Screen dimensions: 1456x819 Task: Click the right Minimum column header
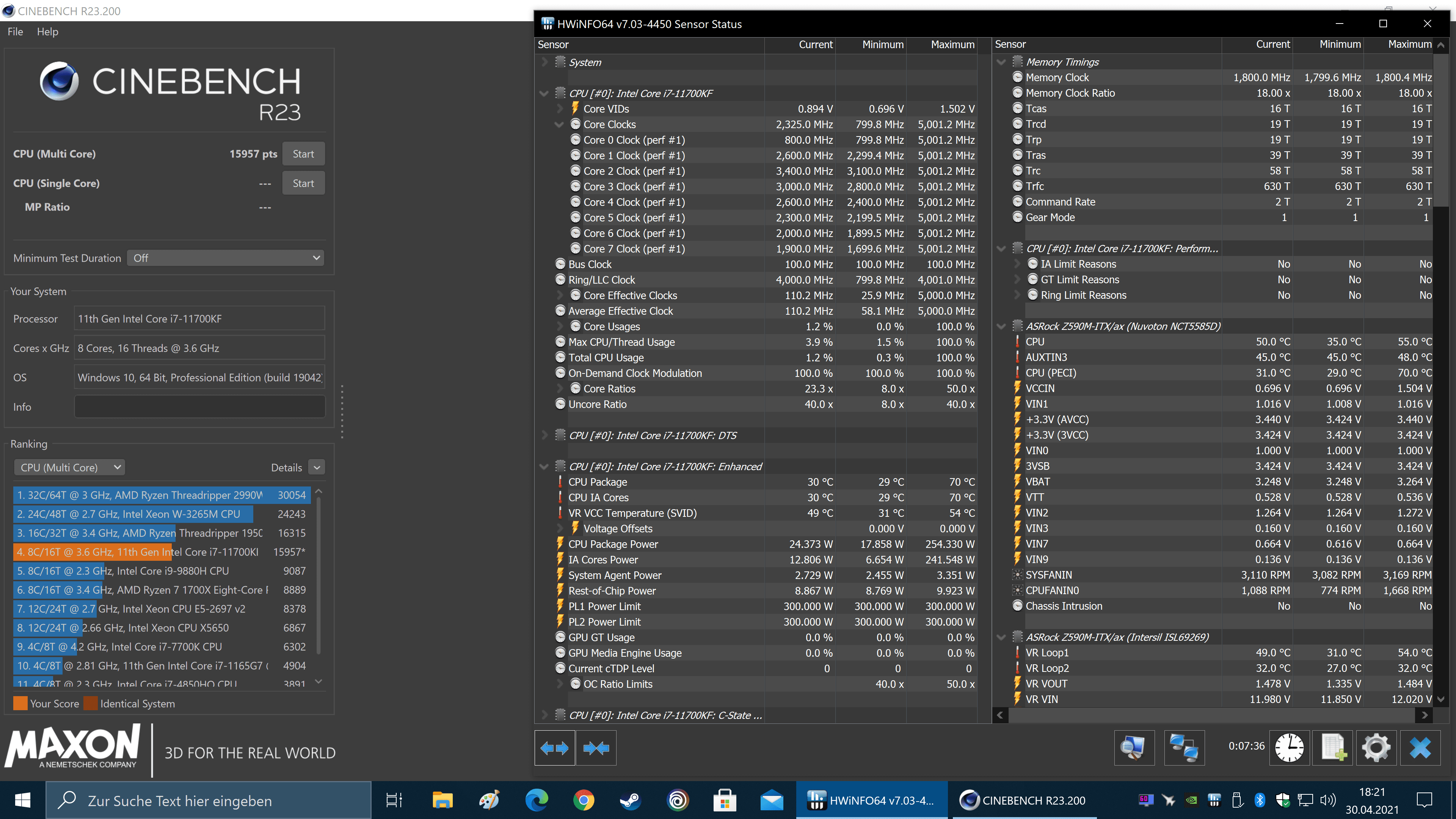click(x=1328, y=44)
